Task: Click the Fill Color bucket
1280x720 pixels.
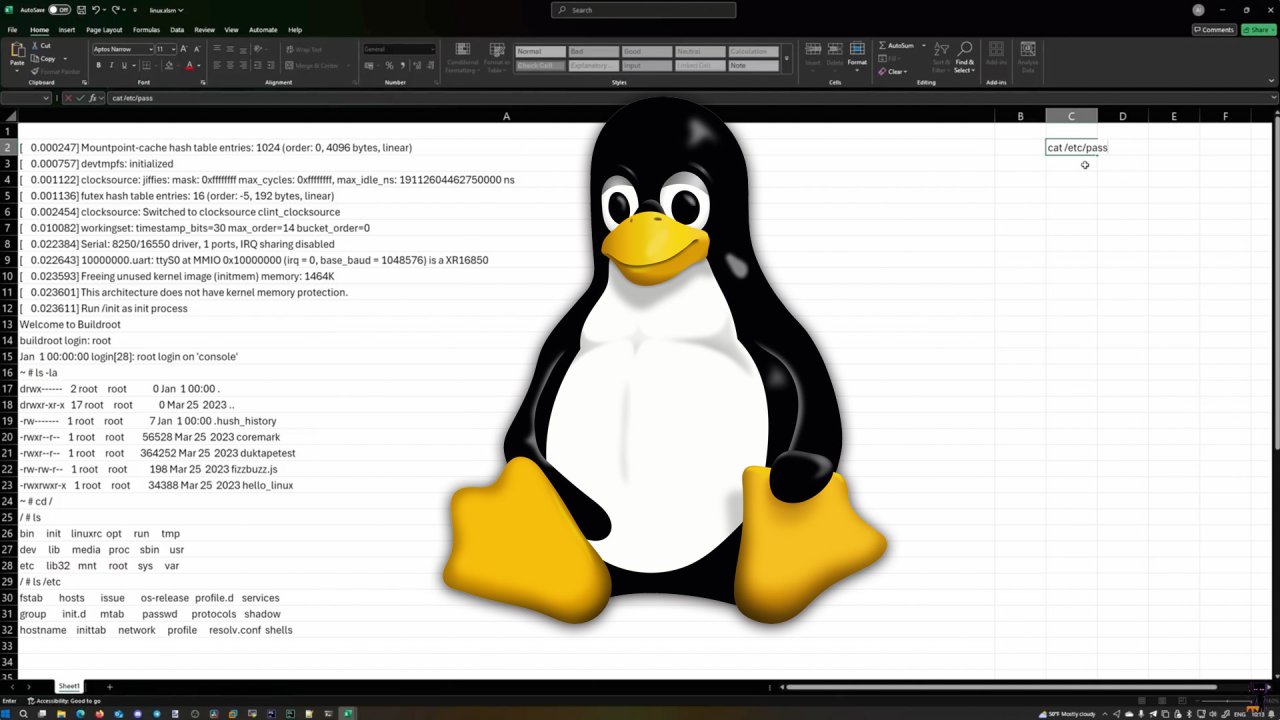Action: point(167,66)
